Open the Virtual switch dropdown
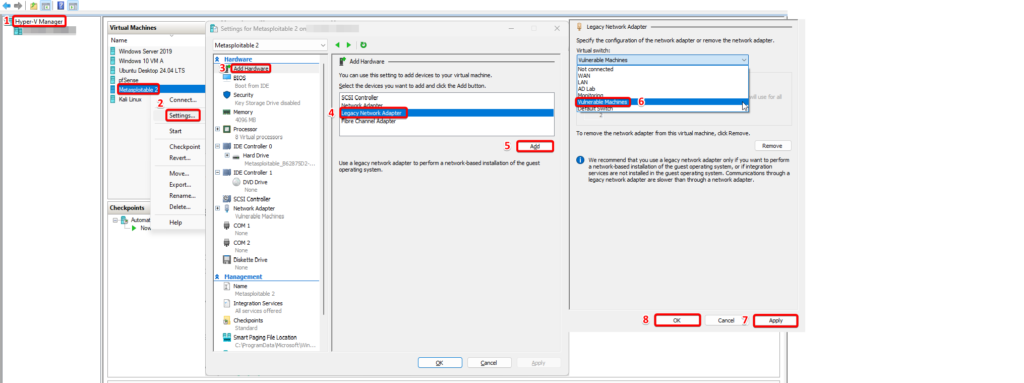The width and height of the screenshot is (1024, 383). (662, 60)
